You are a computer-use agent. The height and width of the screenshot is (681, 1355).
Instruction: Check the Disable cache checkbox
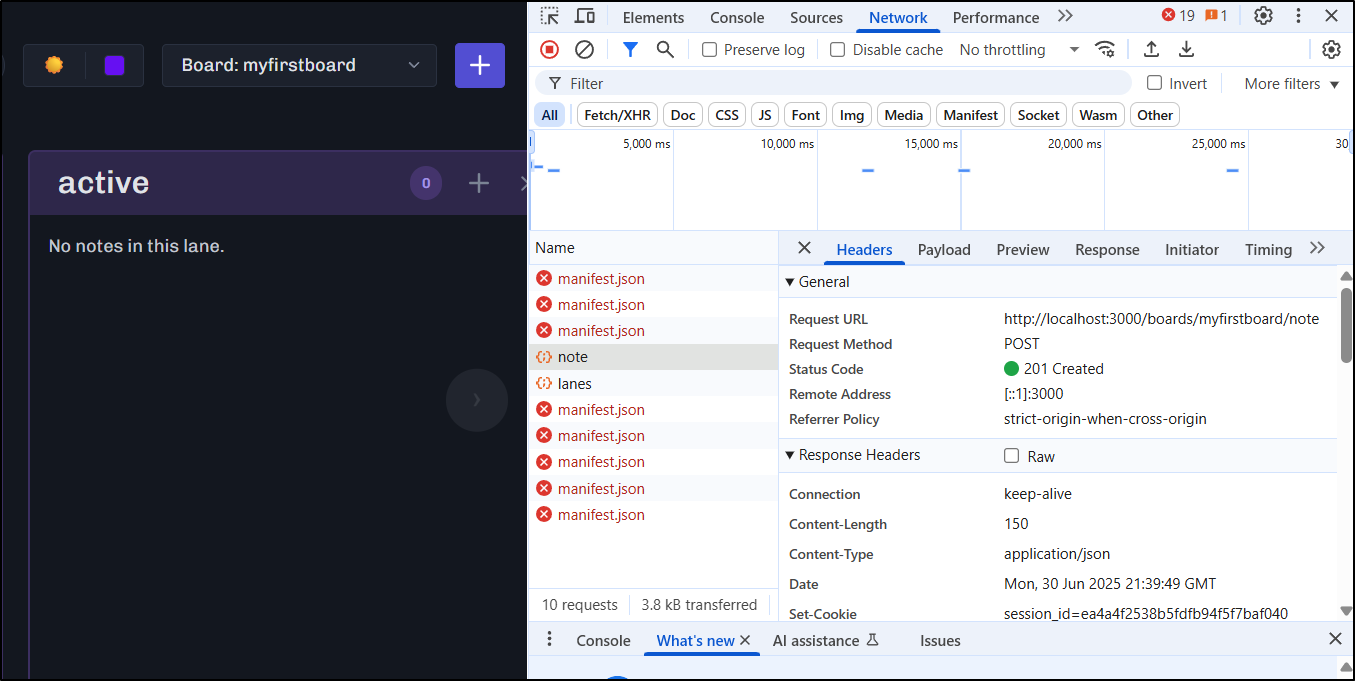[838, 50]
